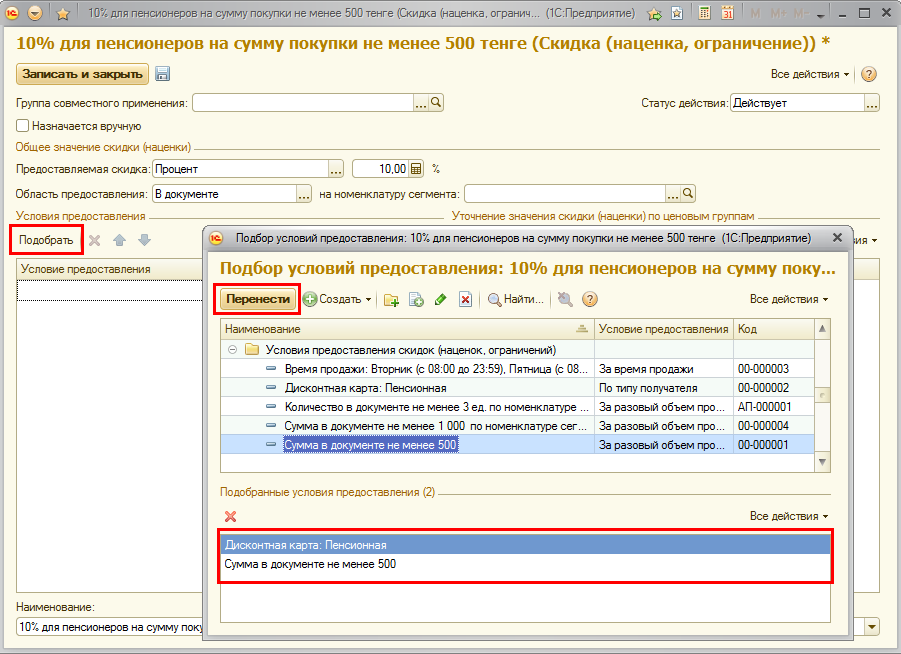Open 'Все действия' menu in main form

[x=810, y=75]
